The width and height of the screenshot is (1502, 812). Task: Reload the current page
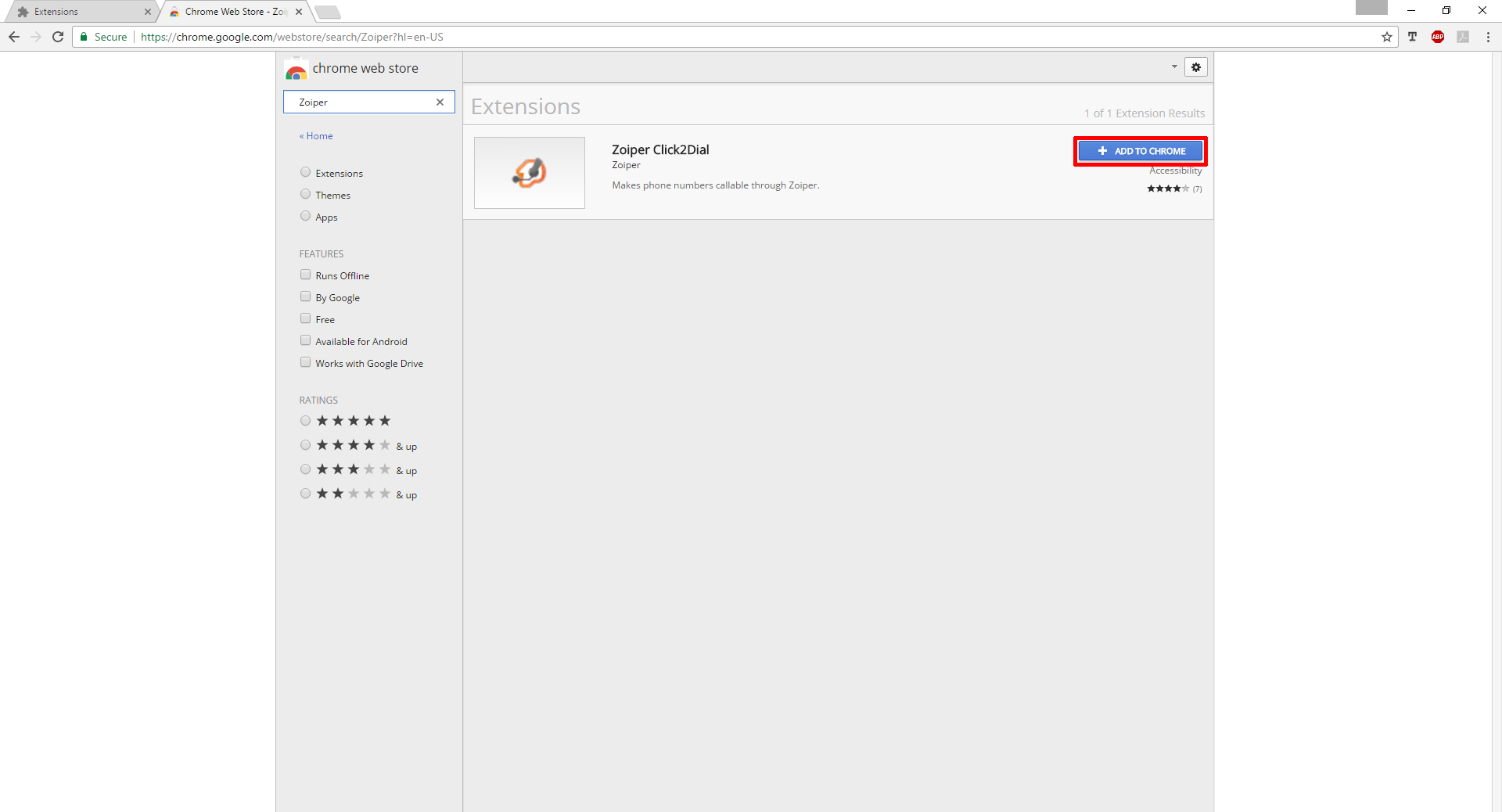coord(58,37)
